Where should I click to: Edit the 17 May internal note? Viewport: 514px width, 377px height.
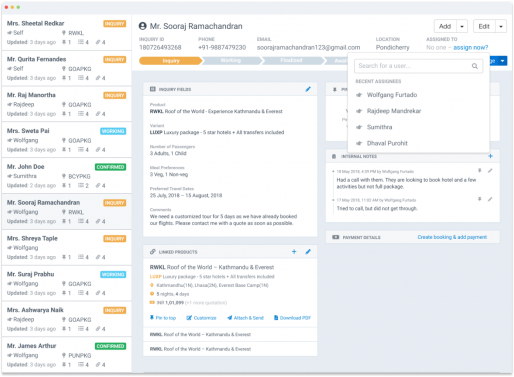point(490,199)
